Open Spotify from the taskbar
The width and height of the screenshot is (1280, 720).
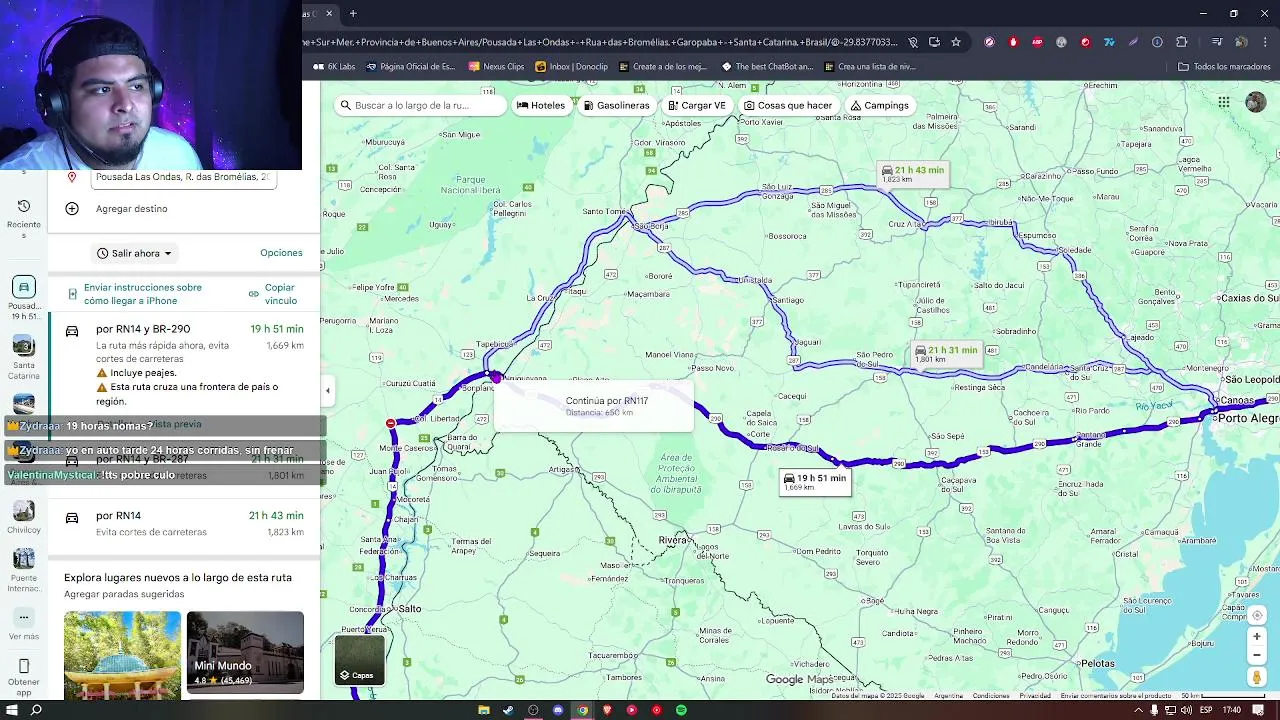point(681,710)
